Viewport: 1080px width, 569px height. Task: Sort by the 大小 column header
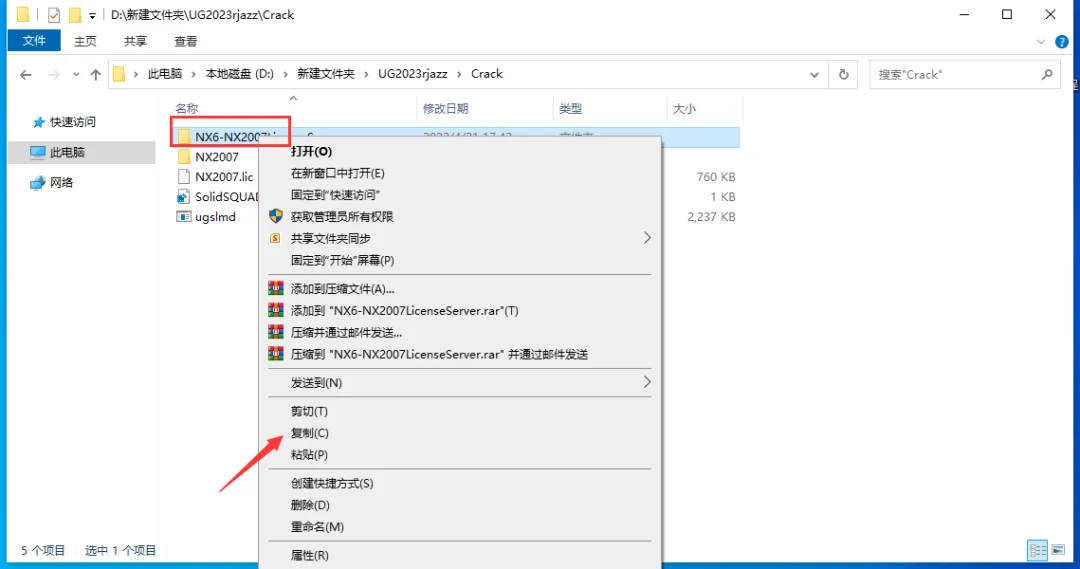[x=684, y=109]
